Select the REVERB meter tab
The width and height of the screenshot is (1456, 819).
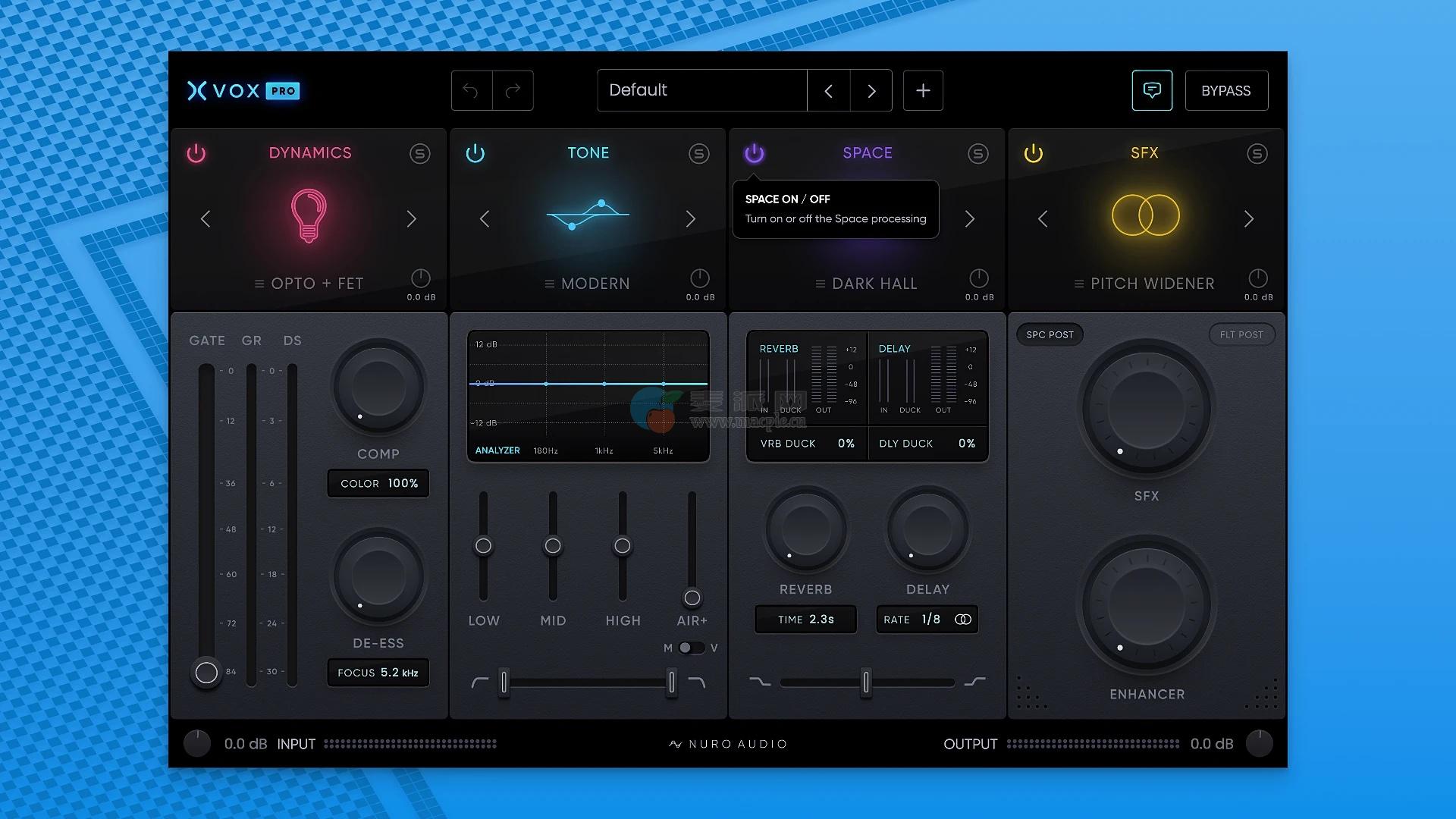(779, 349)
